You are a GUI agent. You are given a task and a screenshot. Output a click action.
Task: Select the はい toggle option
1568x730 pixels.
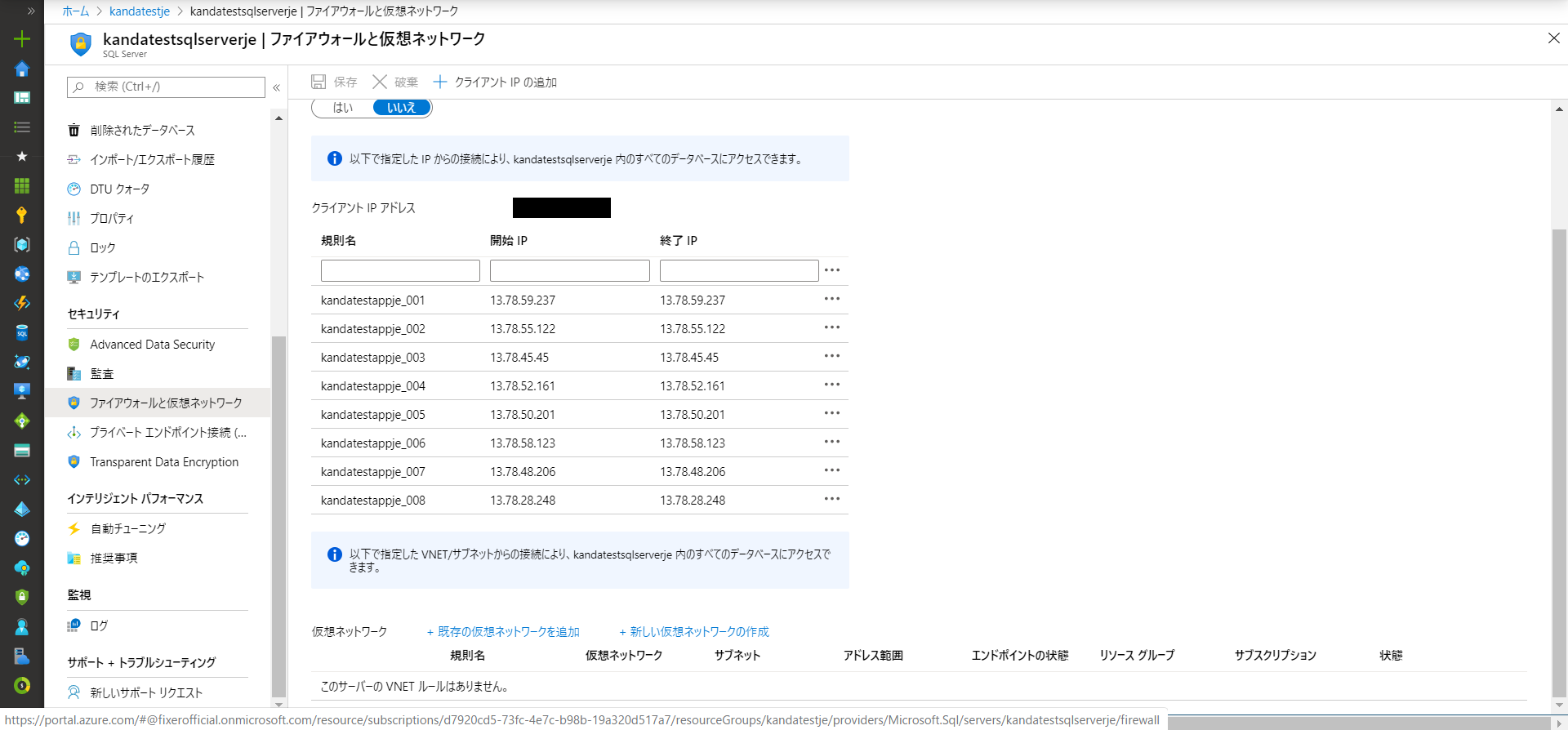[x=343, y=108]
